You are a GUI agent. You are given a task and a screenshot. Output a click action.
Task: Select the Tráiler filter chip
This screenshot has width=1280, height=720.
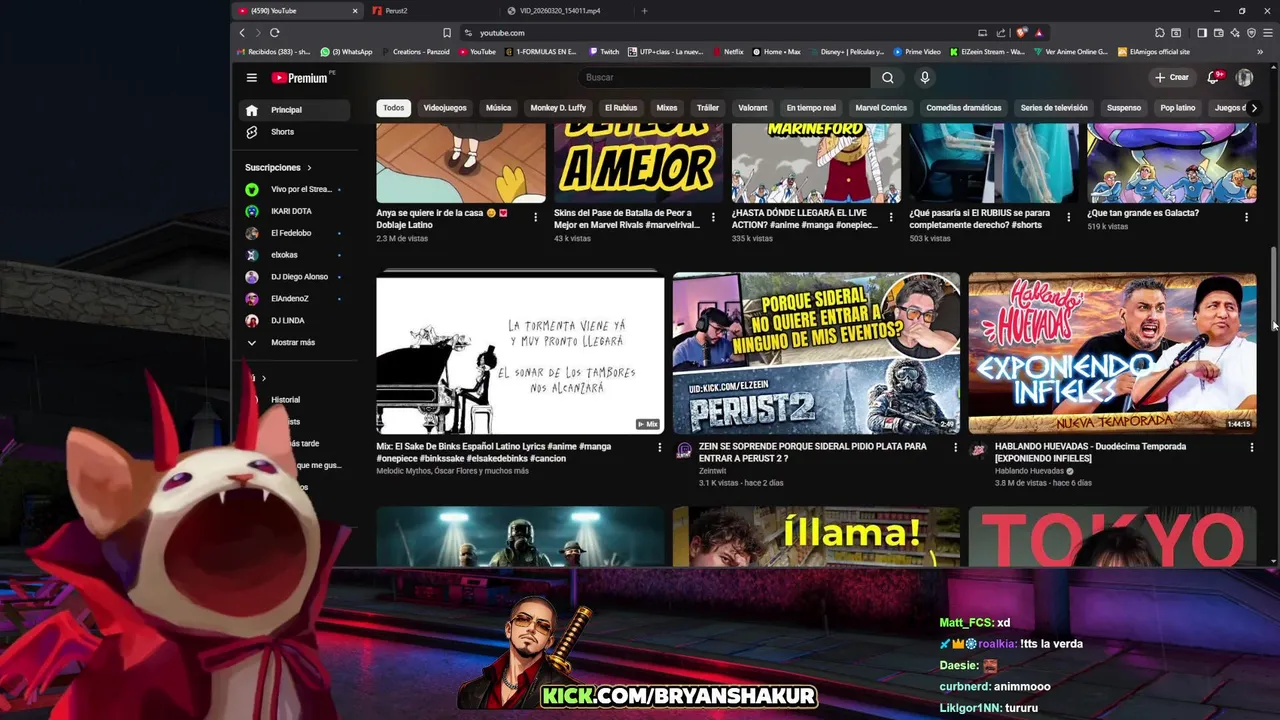pyautogui.click(x=708, y=108)
